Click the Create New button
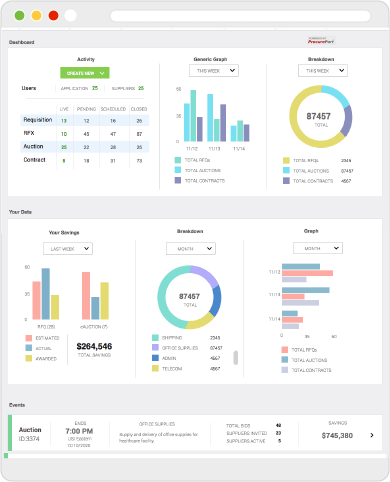The height and width of the screenshot is (482, 390). 85,73
